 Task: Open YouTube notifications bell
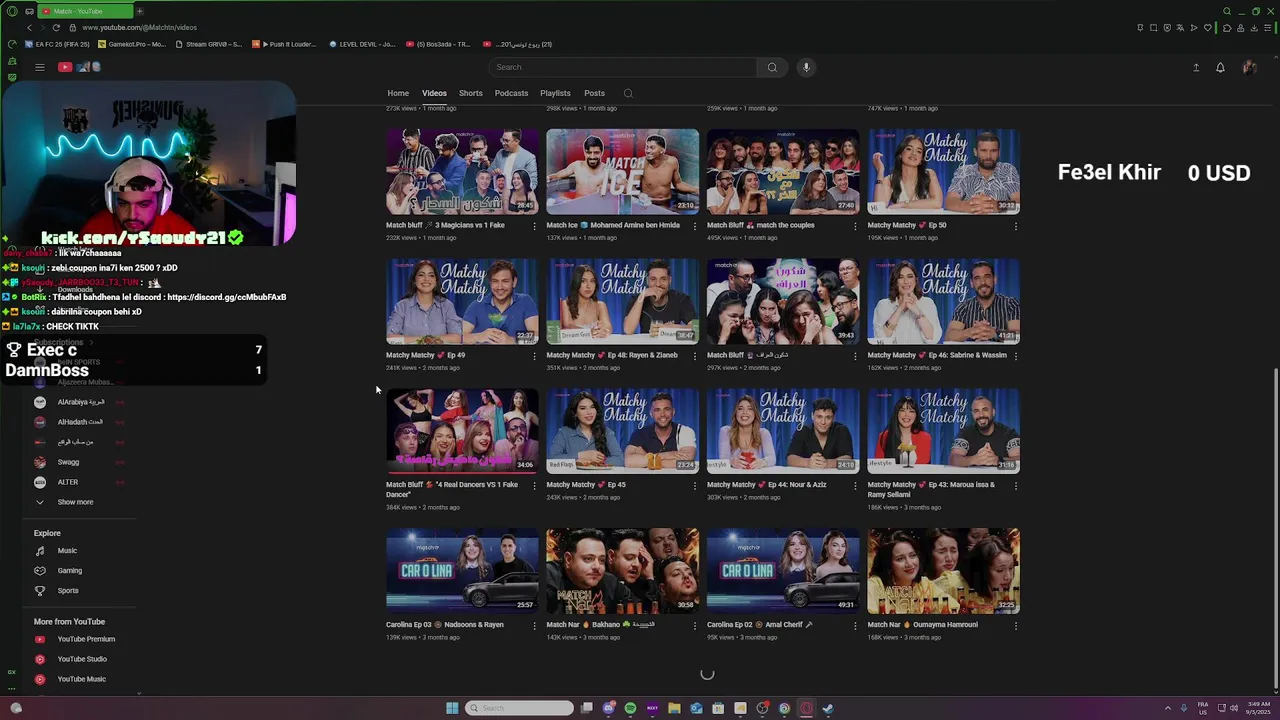1220,67
